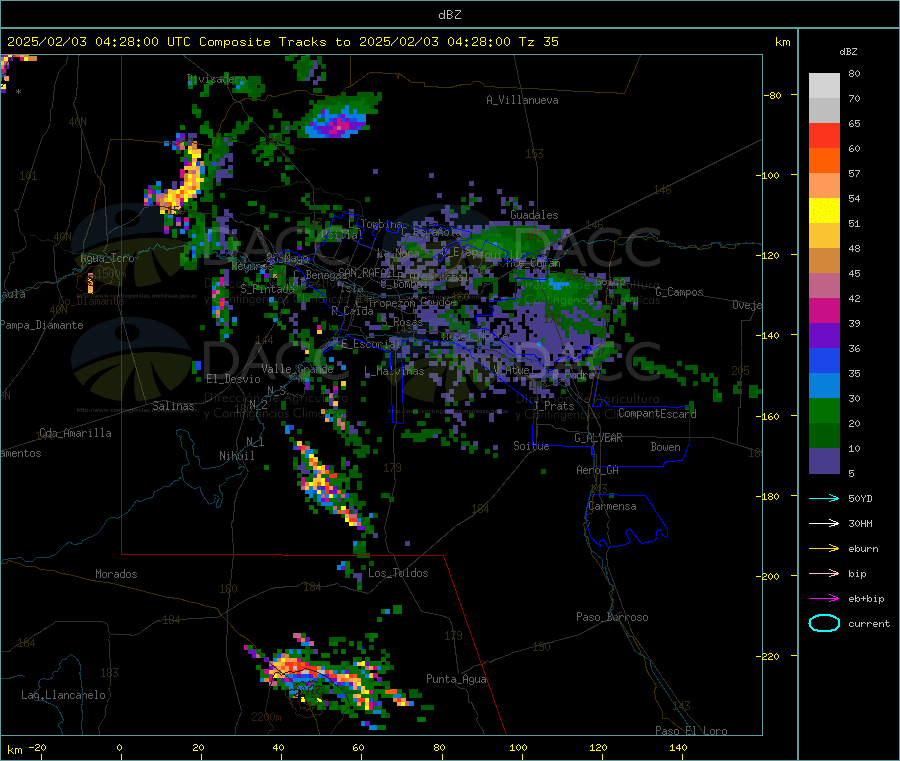Click the 100 km bottom axis tick

tap(518, 748)
